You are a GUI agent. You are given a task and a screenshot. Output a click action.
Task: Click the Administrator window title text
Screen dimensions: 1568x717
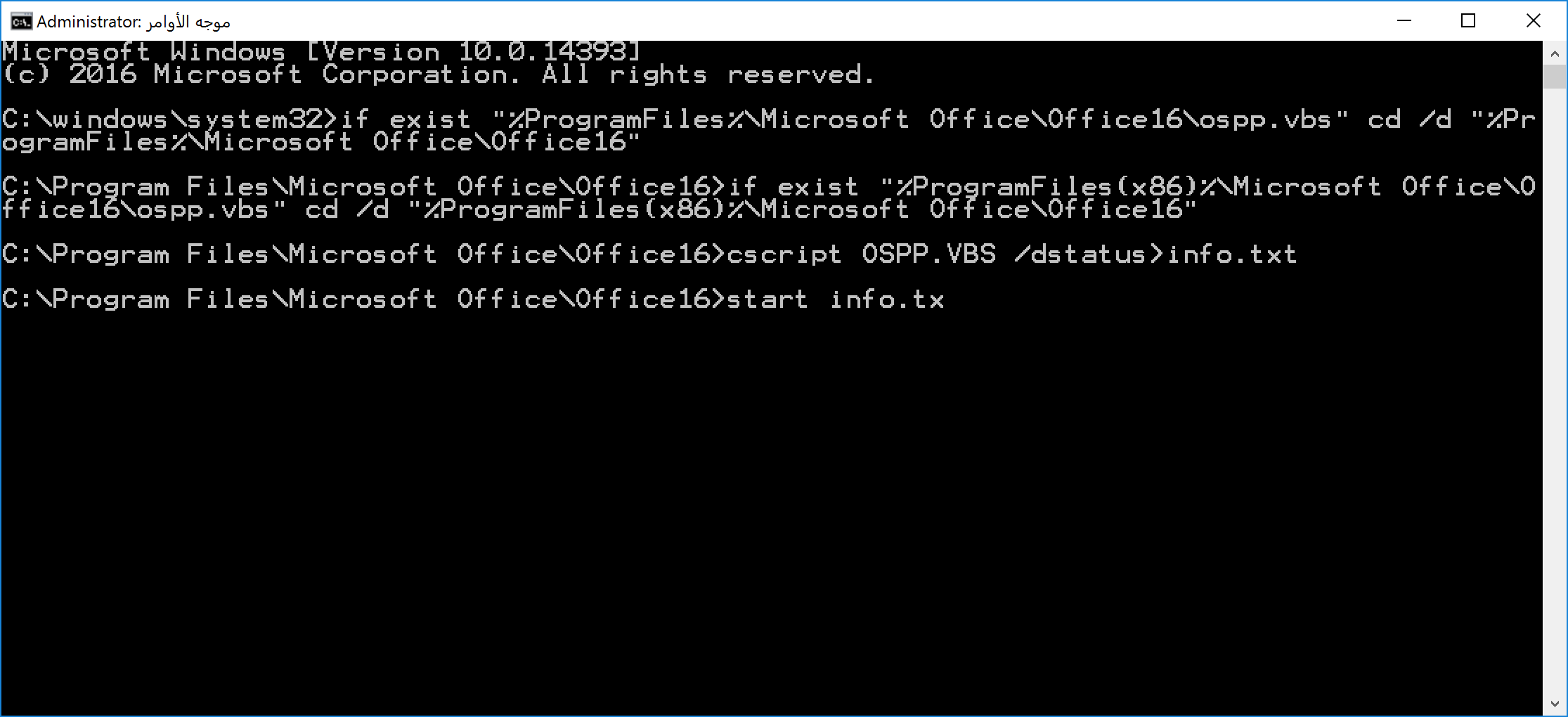pos(134,22)
